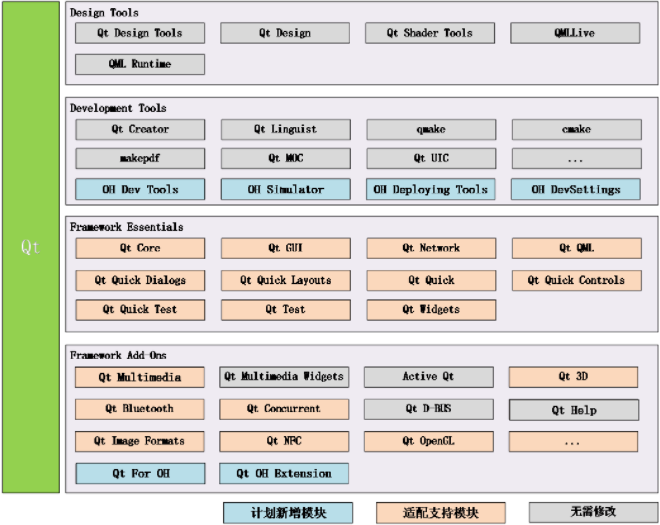Click the qmake tool box
This screenshot has height=525, width=660.
coord(430,129)
